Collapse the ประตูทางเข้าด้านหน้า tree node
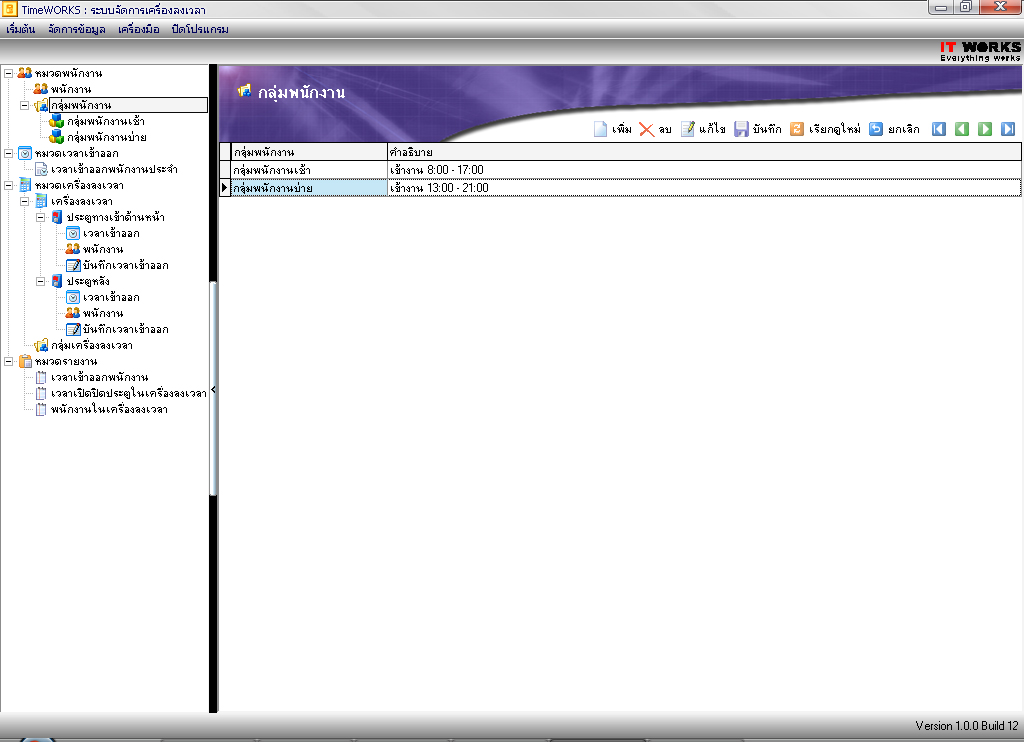 click(x=41, y=217)
